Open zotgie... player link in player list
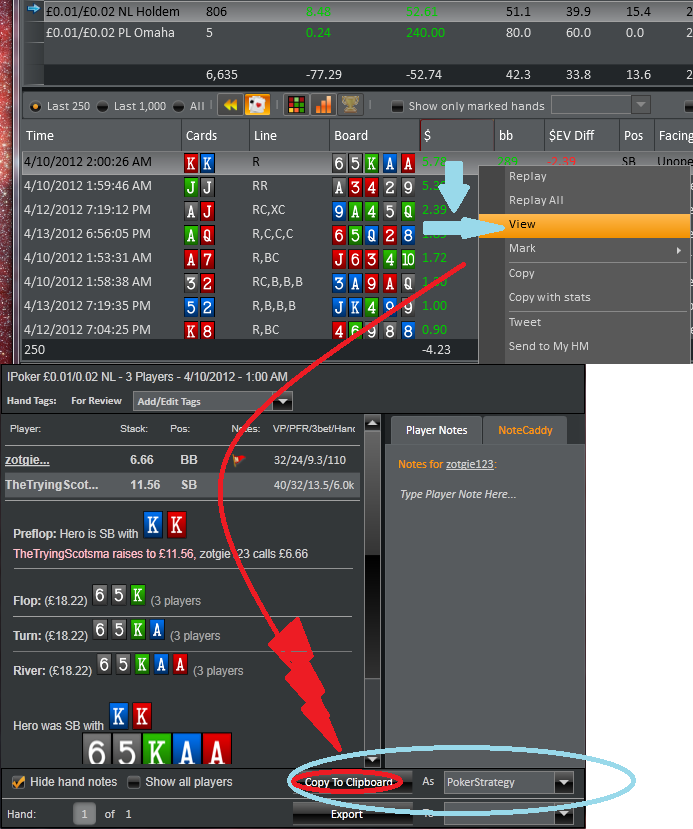Image resolution: width=693 pixels, height=829 pixels. 27,459
